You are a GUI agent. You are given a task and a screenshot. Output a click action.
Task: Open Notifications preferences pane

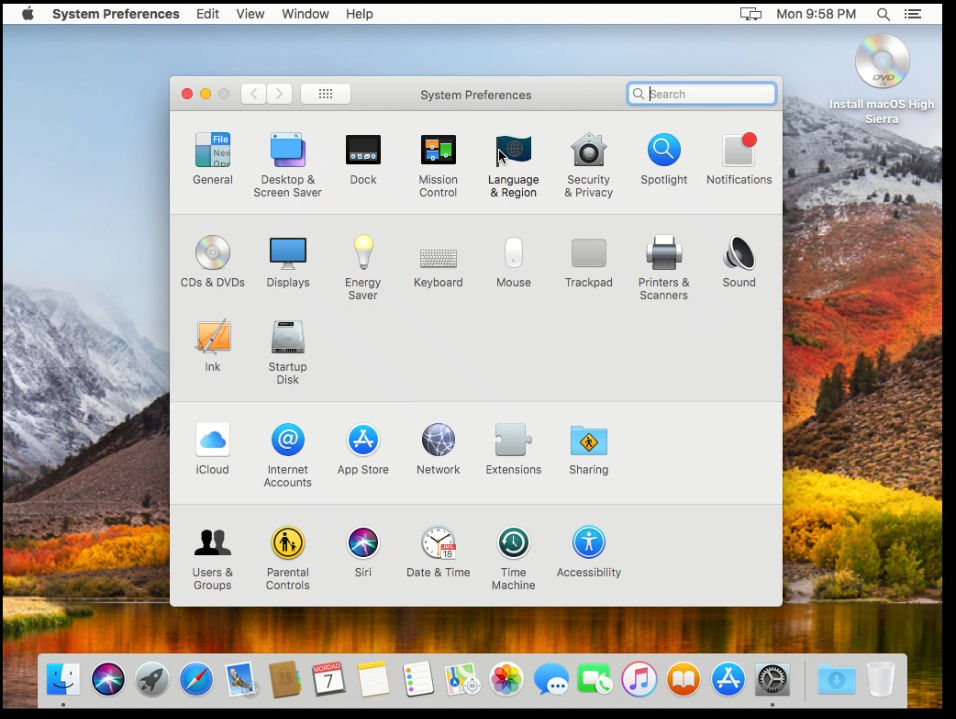point(739,158)
